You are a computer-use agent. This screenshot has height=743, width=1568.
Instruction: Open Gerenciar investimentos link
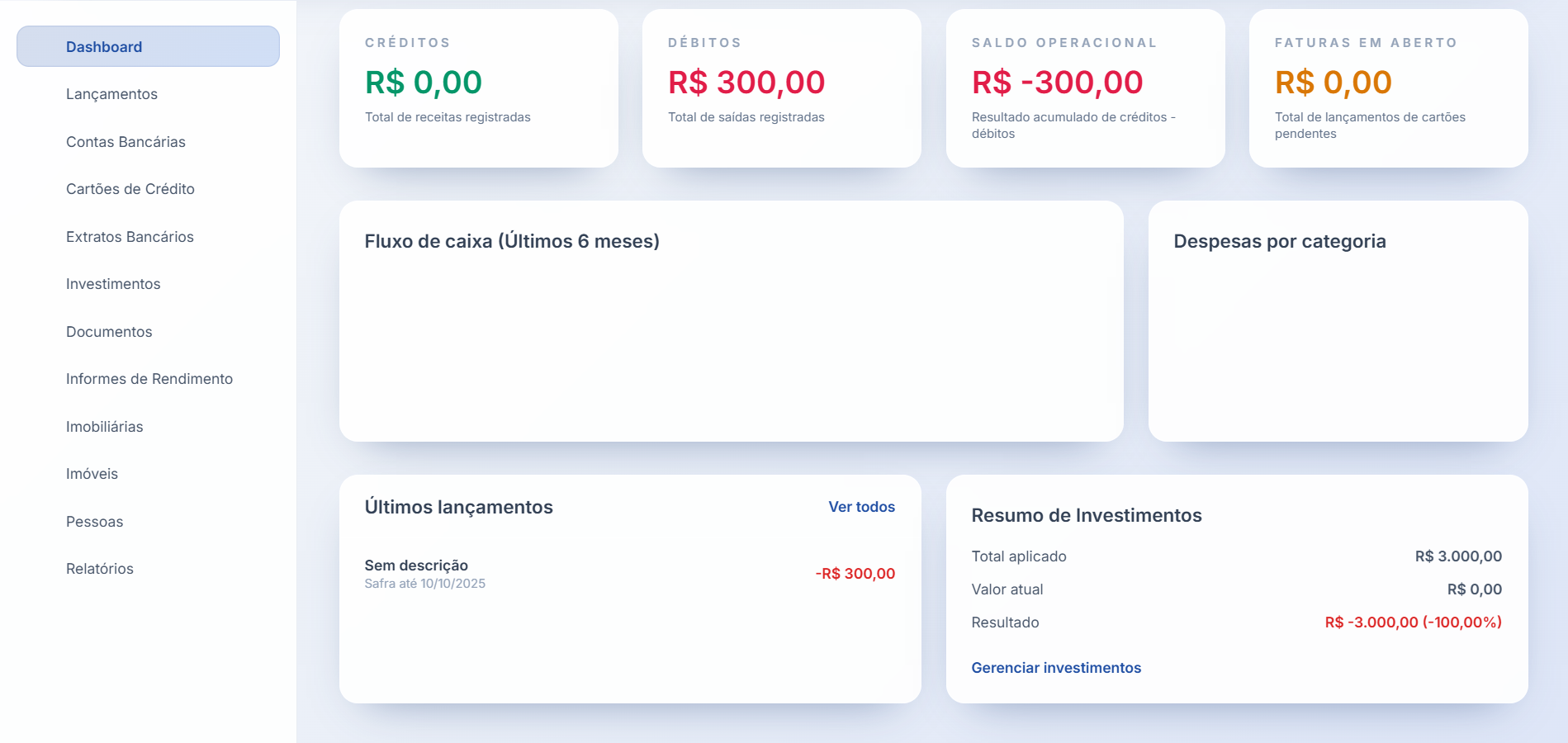click(1056, 667)
